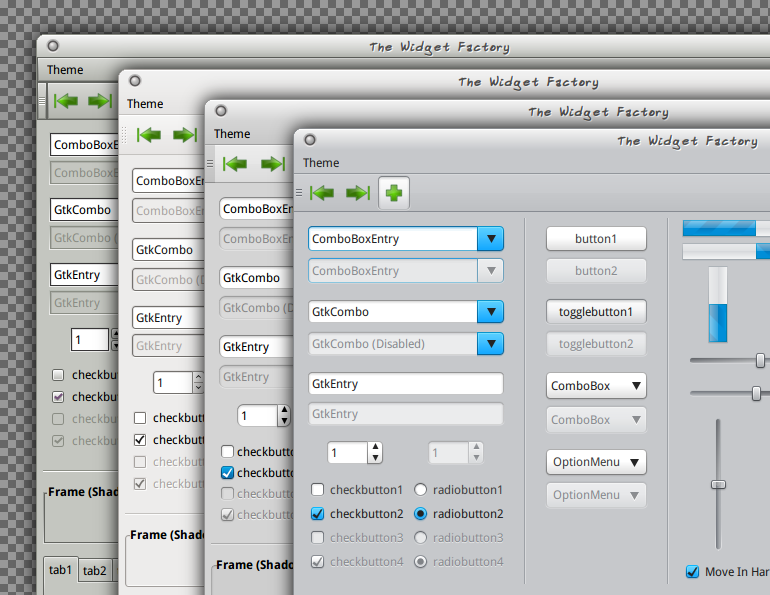Click the green forward arrow in the third window
Screen dimensions: 770x595
pos(273,163)
